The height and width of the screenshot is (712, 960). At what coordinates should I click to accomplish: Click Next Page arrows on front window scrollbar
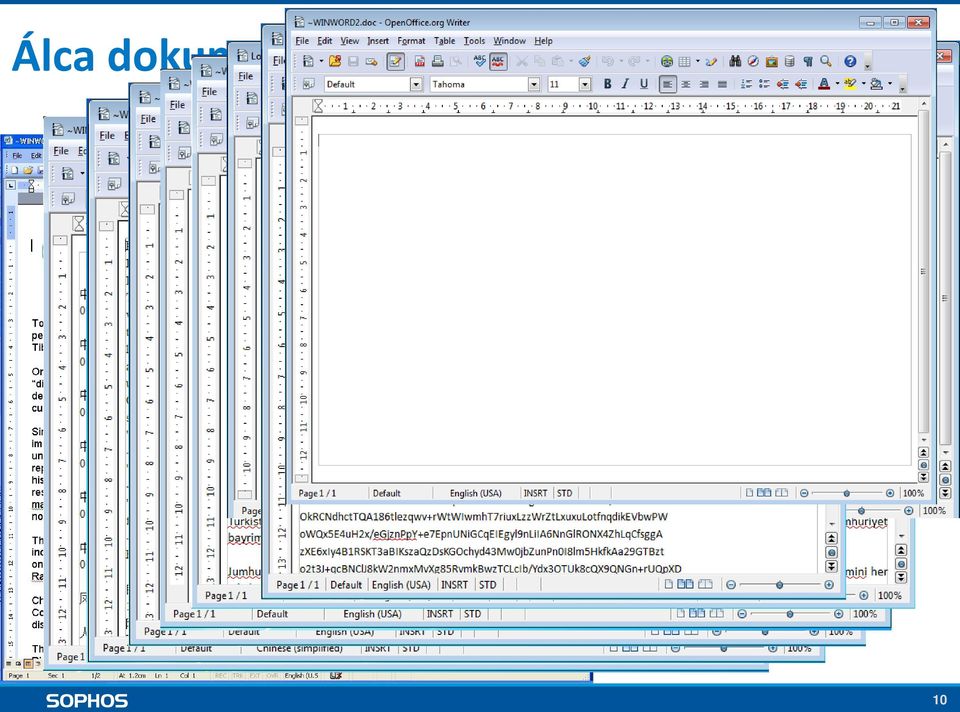923,477
